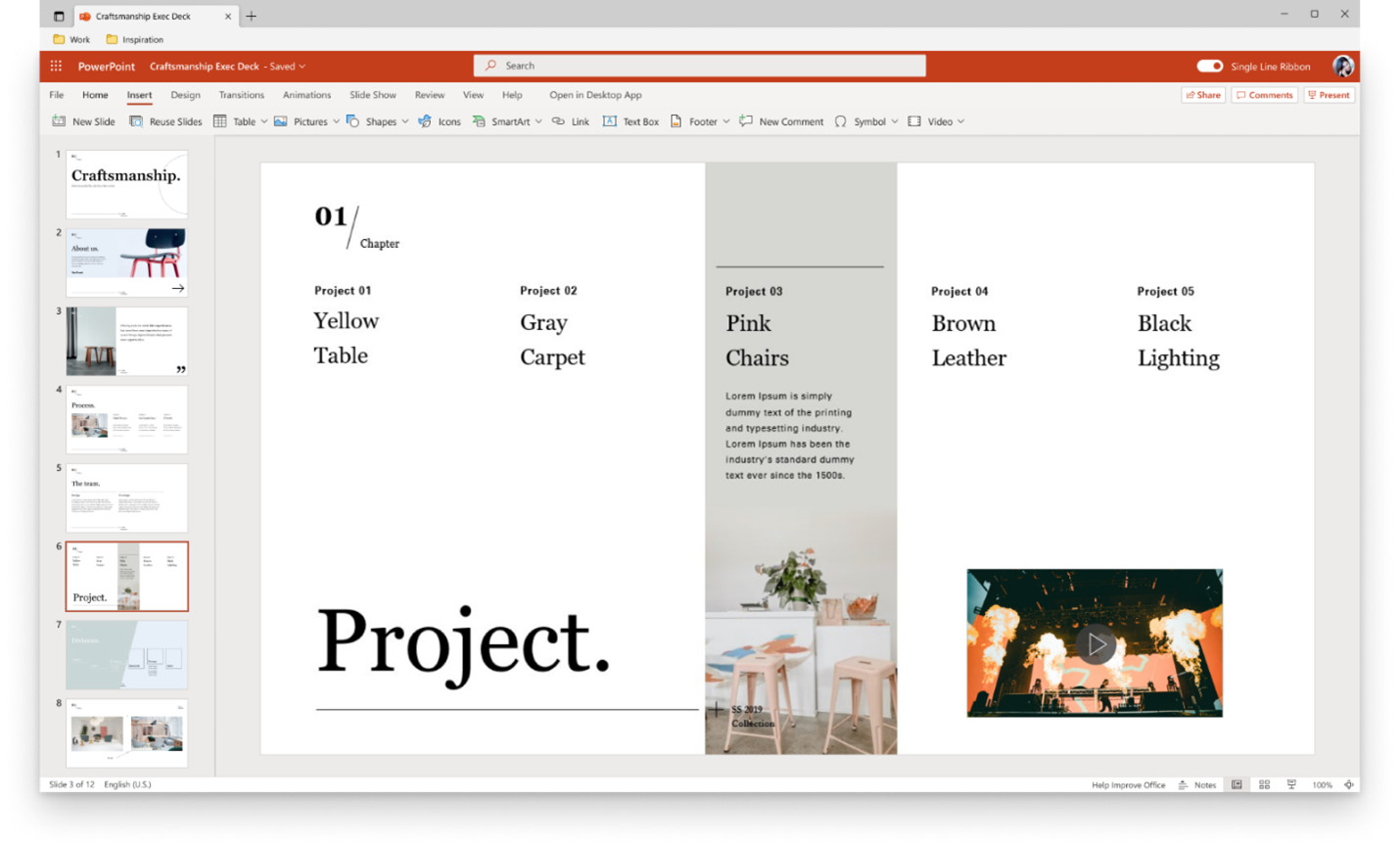
Task: Click the user profile avatar
Action: (x=1343, y=66)
